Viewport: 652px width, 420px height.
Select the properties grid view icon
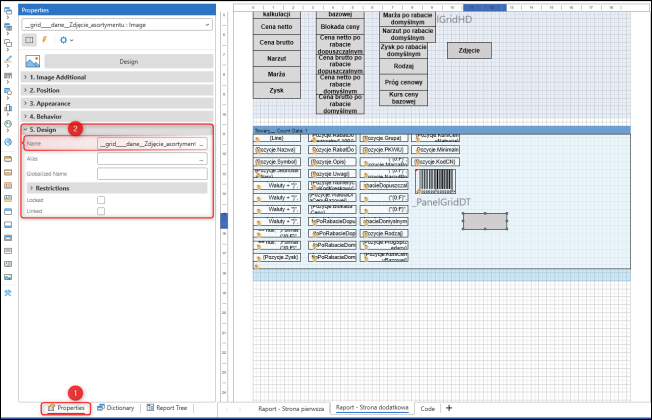point(29,40)
